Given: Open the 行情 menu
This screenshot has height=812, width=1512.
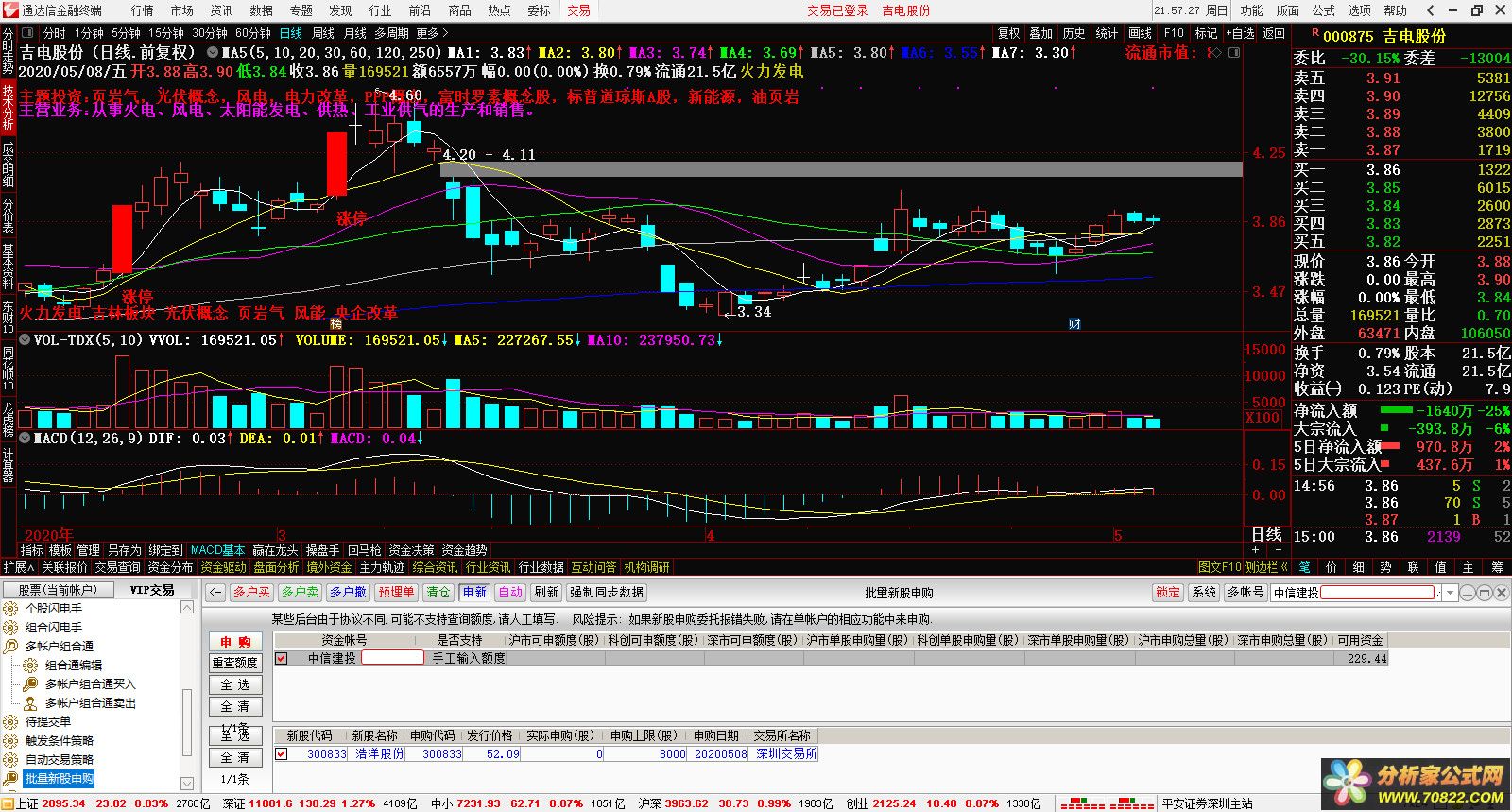Looking at the screenshot, I should coord(142,10).
